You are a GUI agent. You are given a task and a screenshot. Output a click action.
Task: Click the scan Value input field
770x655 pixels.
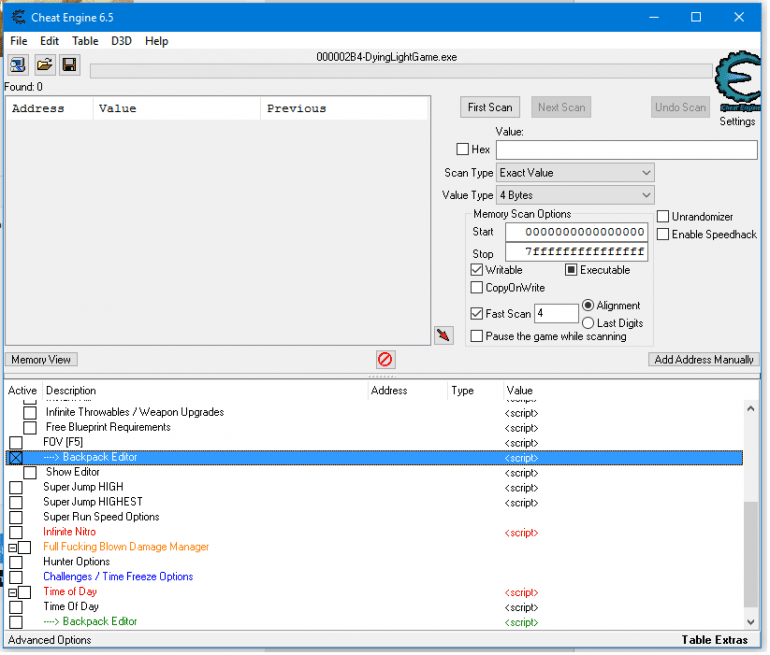tap(626, 150)
